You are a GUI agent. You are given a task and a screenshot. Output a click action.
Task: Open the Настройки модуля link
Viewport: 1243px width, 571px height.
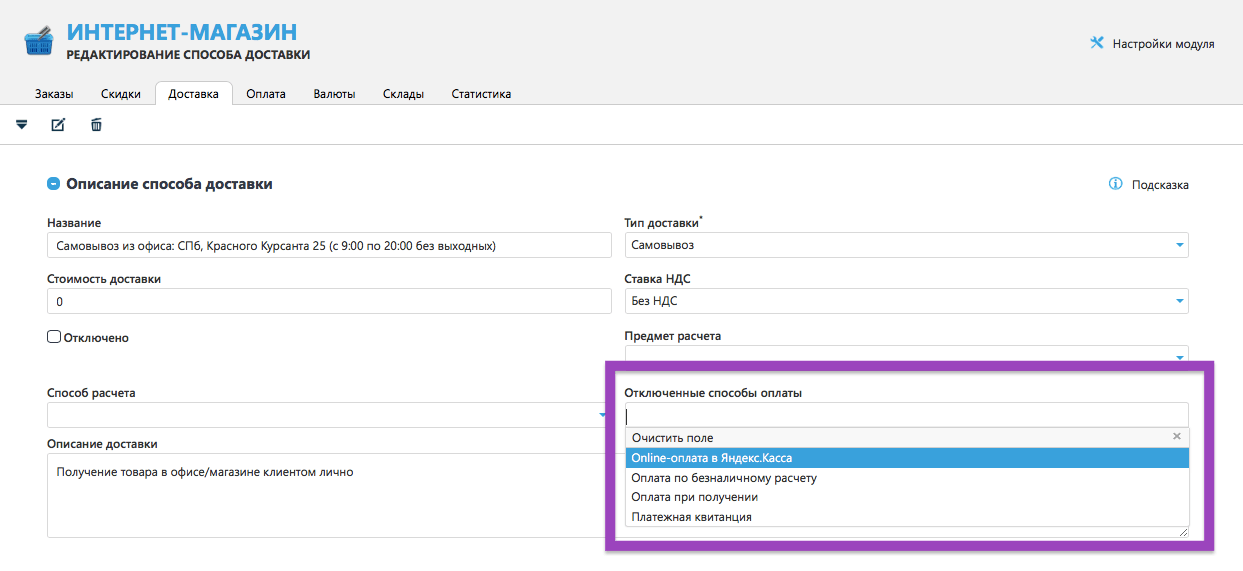[1163, 44]
